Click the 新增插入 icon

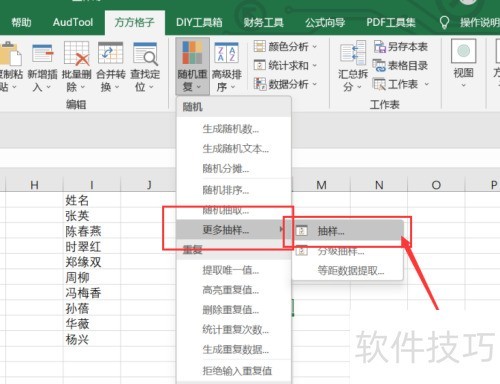tap(43, 53)
